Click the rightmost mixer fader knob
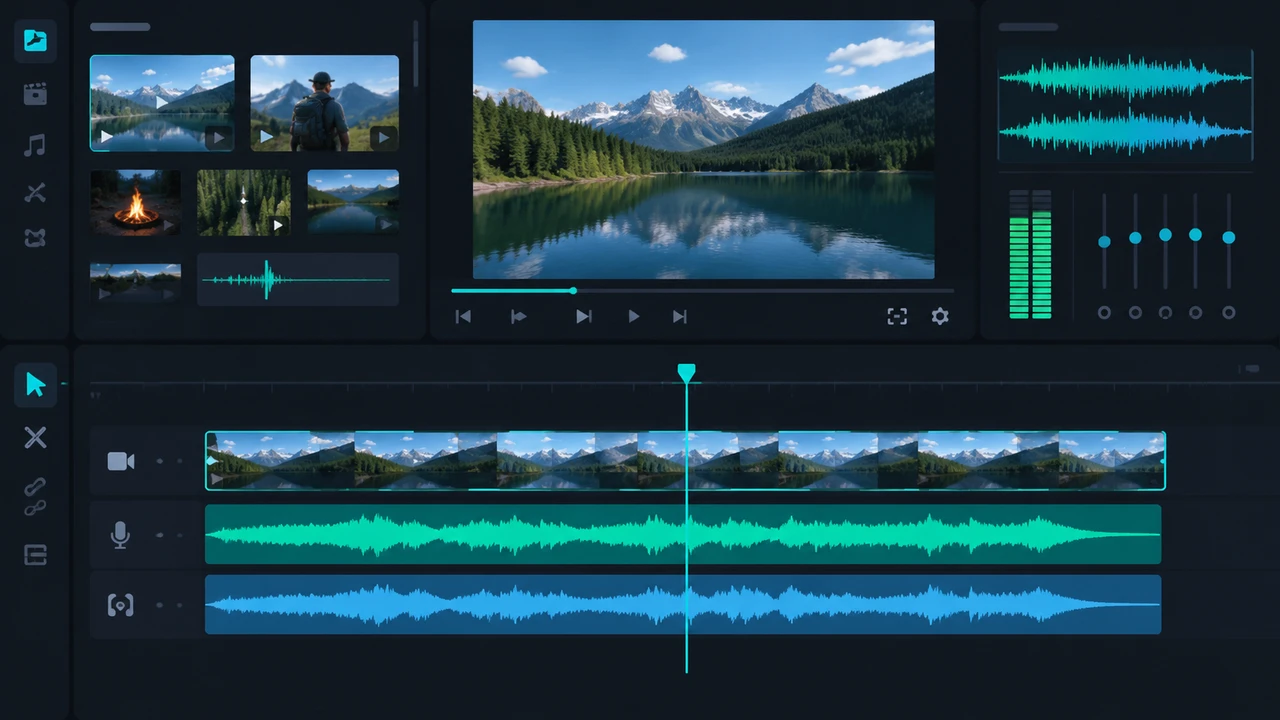This screenshot has height=720, width=1280. point(1229,238)
